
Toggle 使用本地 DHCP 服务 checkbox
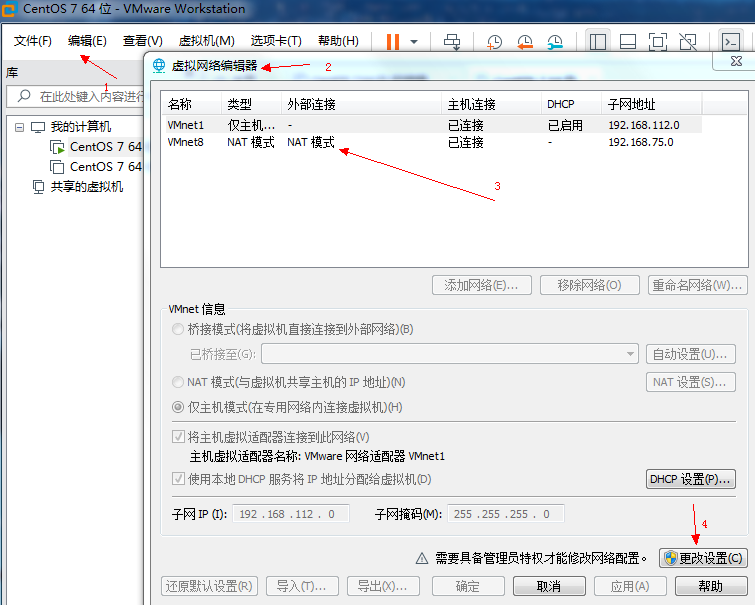[178, 479]
